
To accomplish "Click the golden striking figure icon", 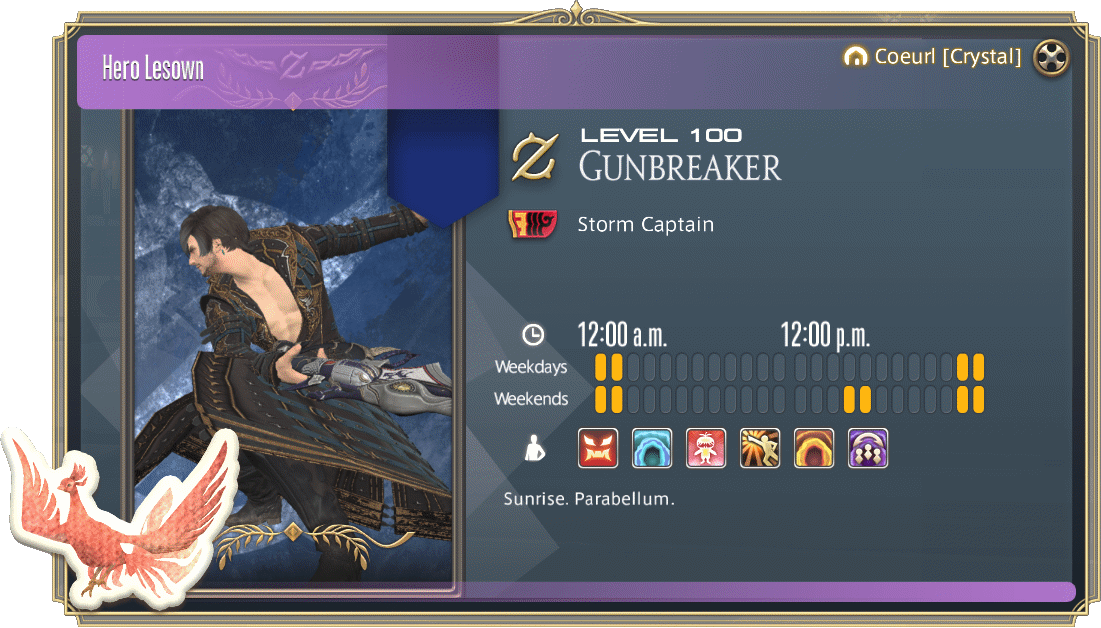I will 760,448.
